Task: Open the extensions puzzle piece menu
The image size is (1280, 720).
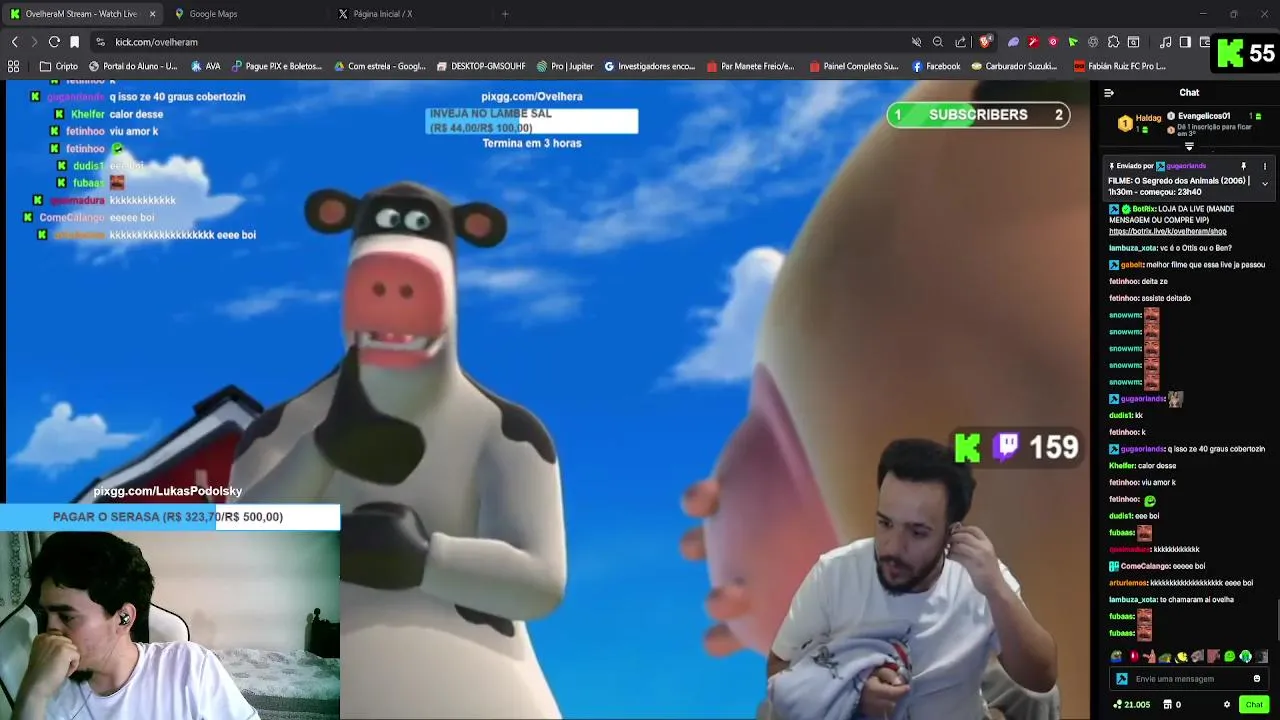Action: coord(1113,42)
